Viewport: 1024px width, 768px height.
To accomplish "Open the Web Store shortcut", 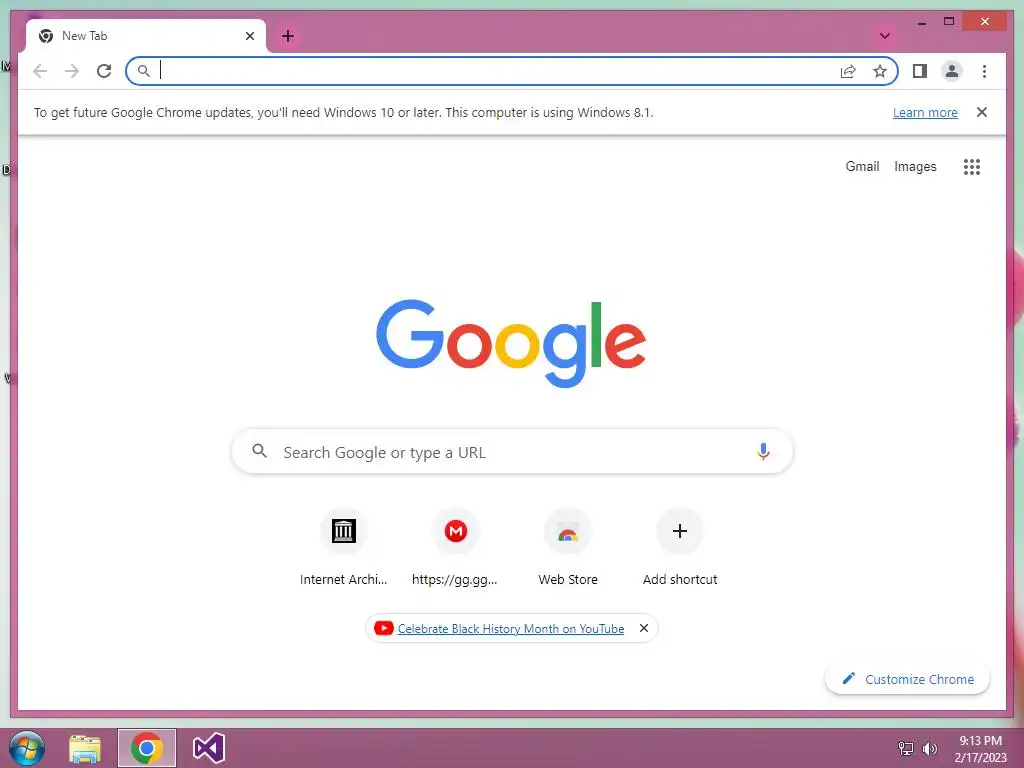I will [x=568, y=547].
